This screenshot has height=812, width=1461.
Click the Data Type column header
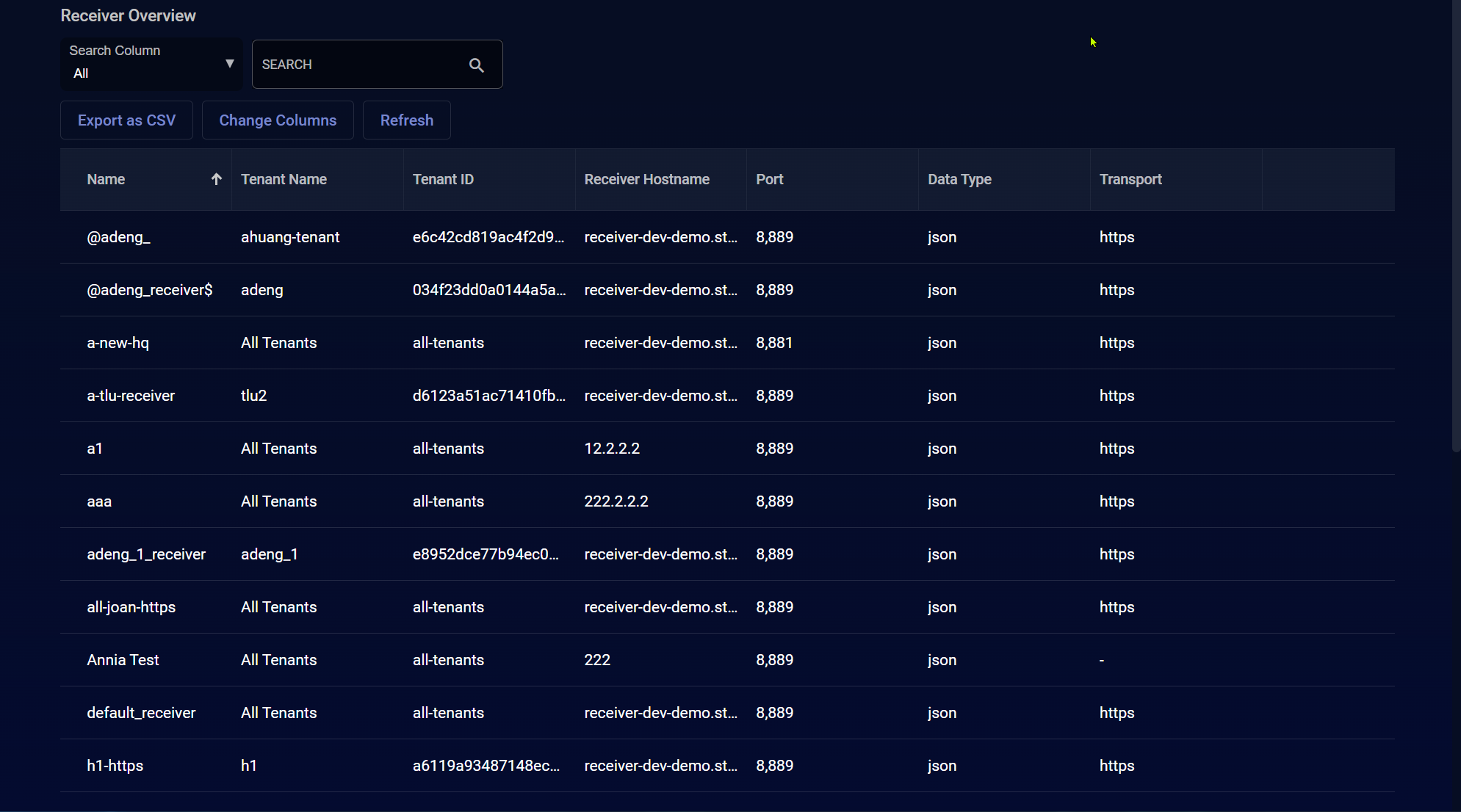(x=959, y=179)
